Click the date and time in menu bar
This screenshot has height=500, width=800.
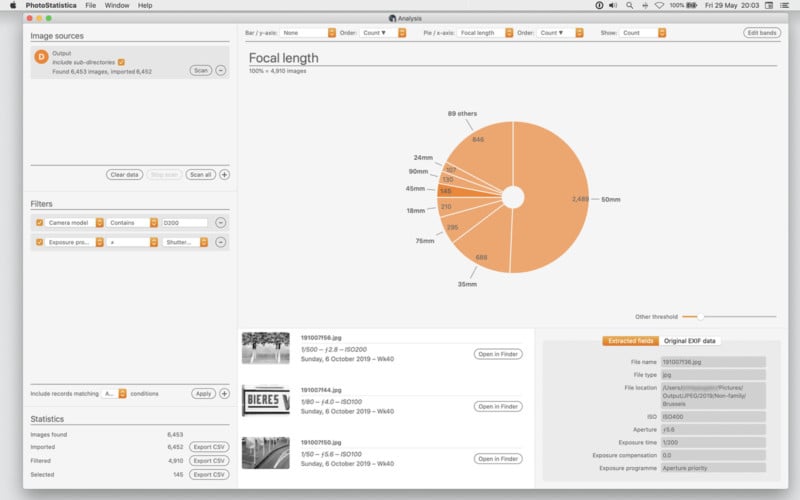[732, 5]
